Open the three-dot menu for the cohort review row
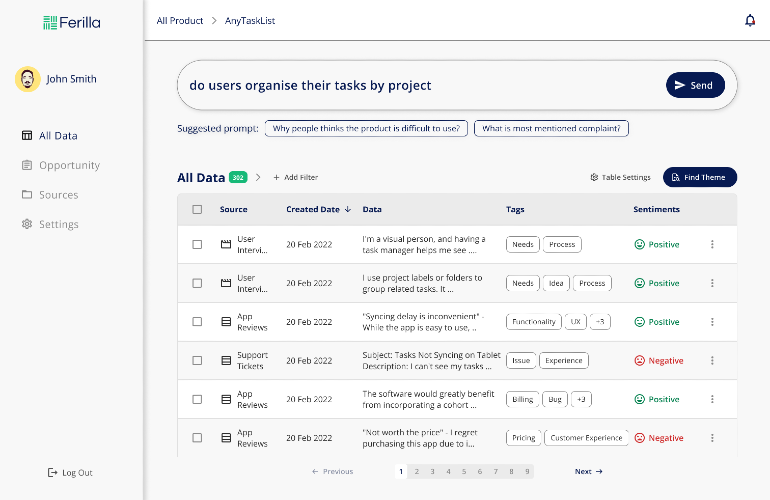This screenshot has height=500, width=770. pyautogui.click(x=712, y=399)
